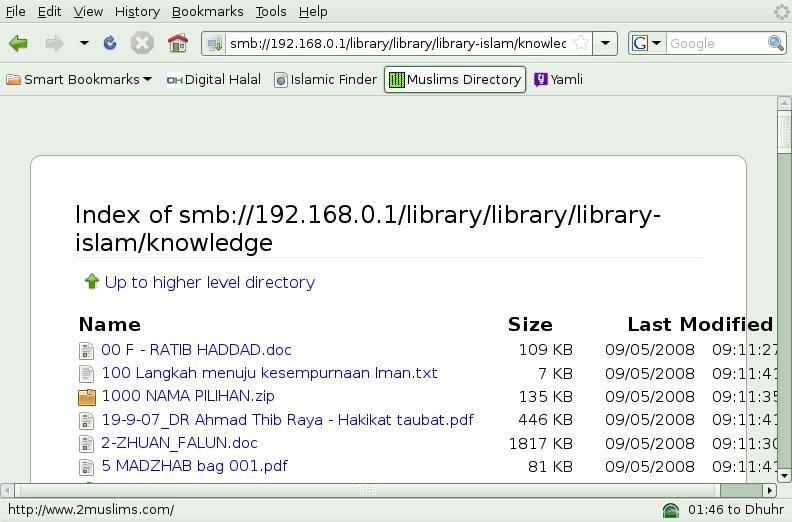
Task: Open the Yamli bookmark
Action: coord(558,79)
